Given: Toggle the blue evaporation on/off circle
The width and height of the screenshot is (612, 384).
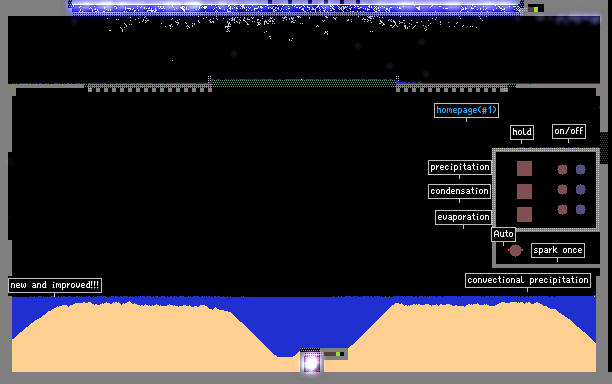Looking at the screenshot, I should 581,210.
